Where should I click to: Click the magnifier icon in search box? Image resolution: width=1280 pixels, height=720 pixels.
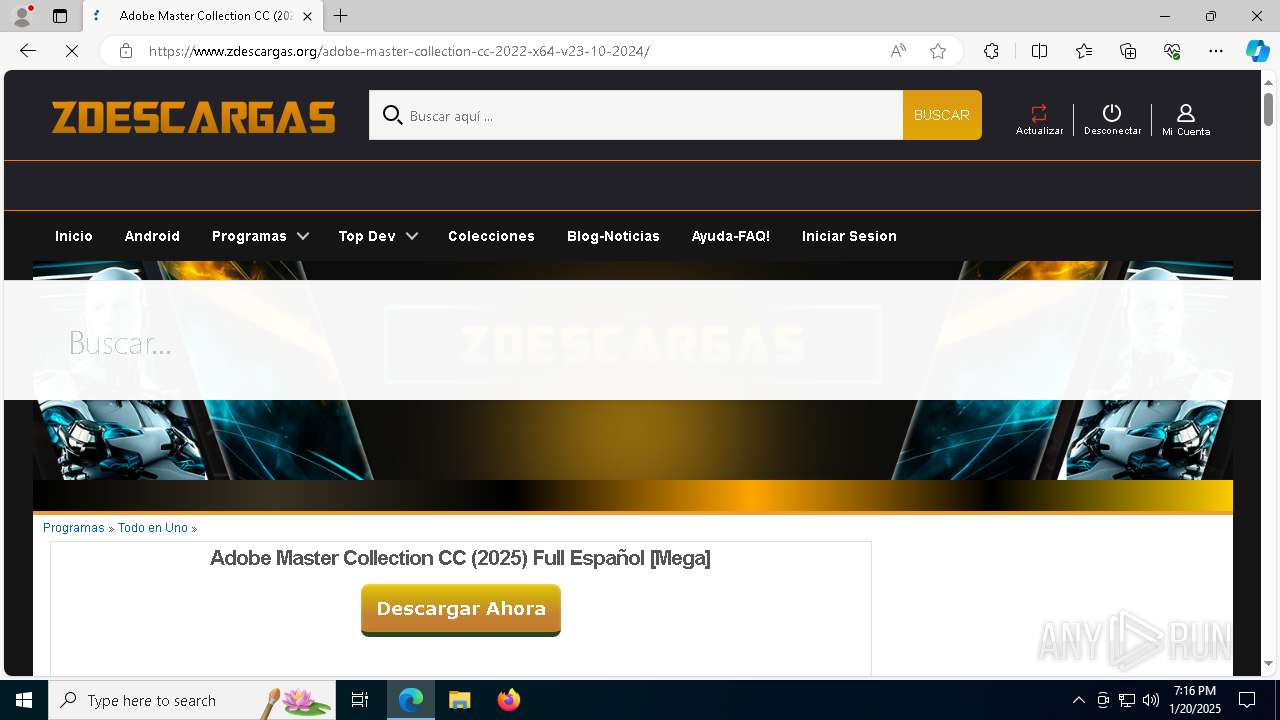point(392,116)
